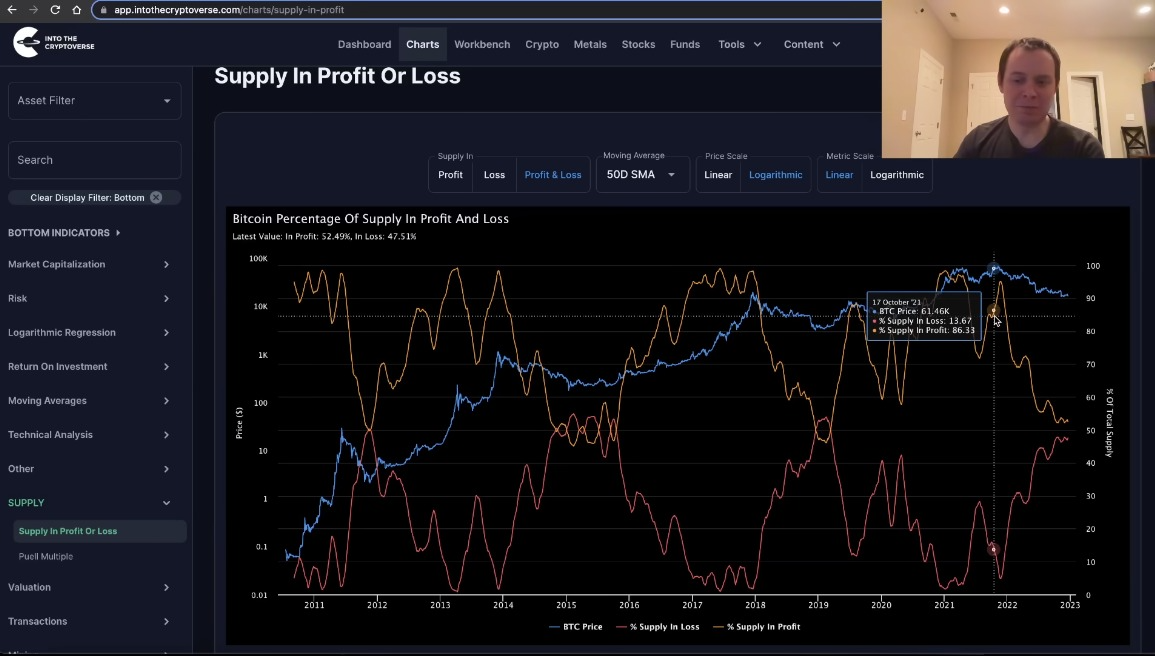Expand Logarithmic Regression category

(x=90, y=332)
